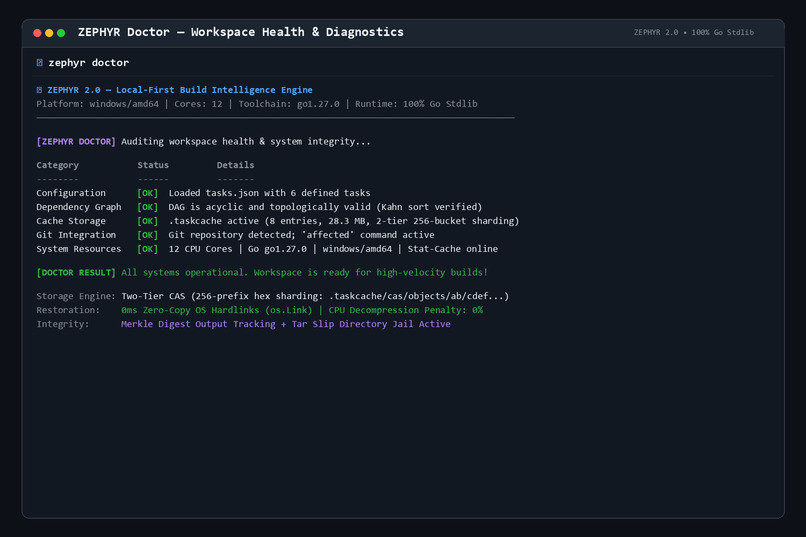Screen dimensions: 806x537
Task: Click the [OK] status for System Resources
Action: (148, 249)
